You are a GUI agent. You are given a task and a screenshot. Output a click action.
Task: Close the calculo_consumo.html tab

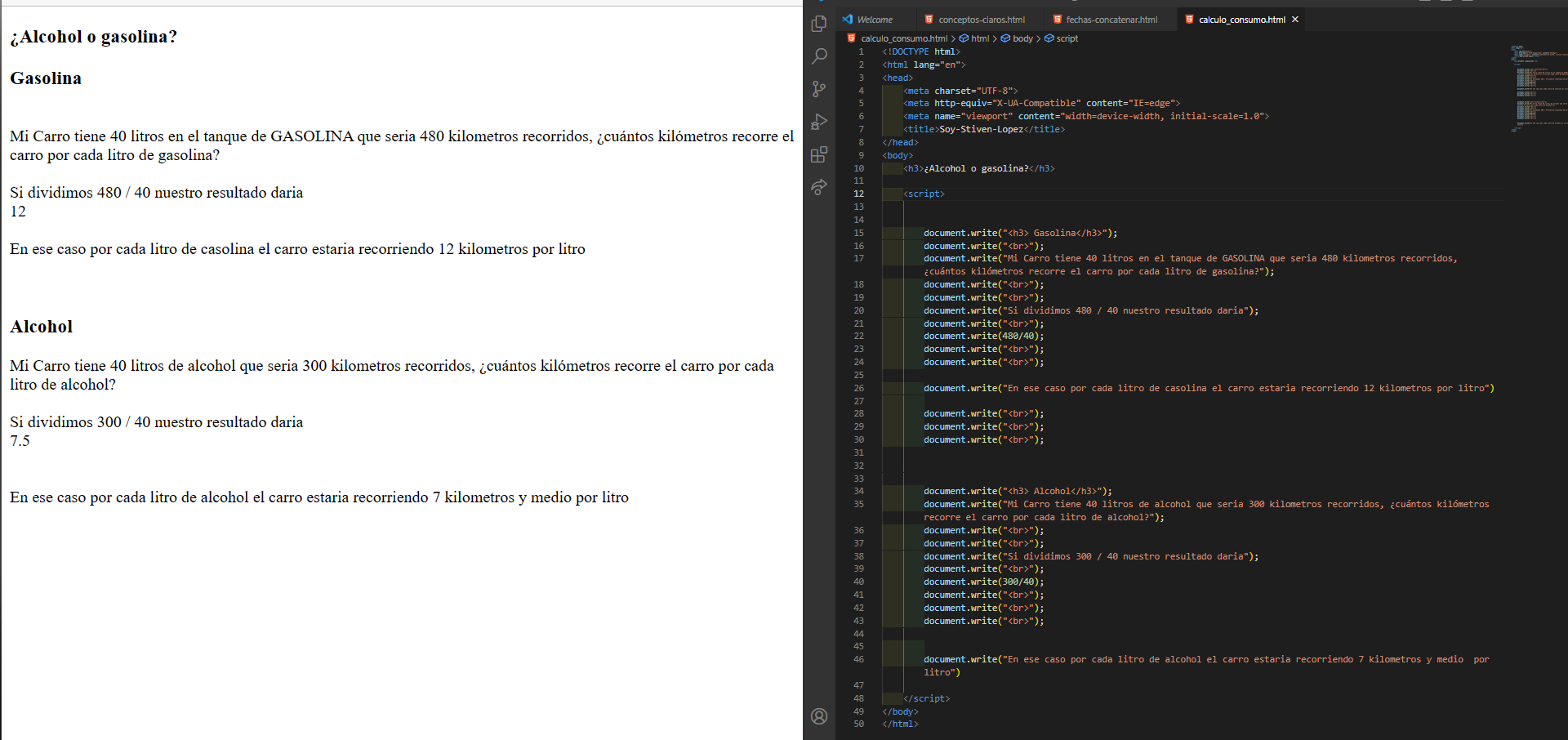pos(1295,20)
